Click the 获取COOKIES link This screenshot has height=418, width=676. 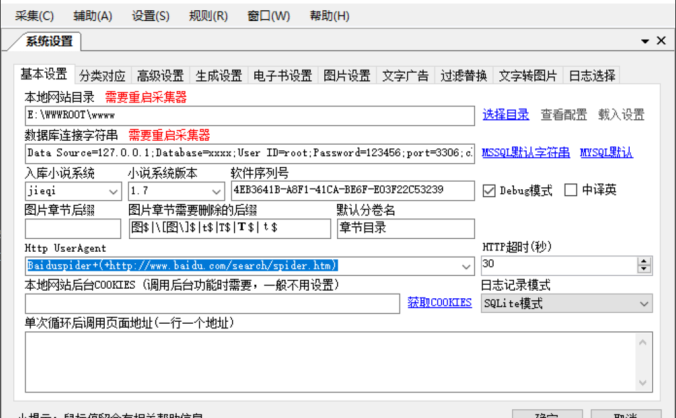click(439, 302)
